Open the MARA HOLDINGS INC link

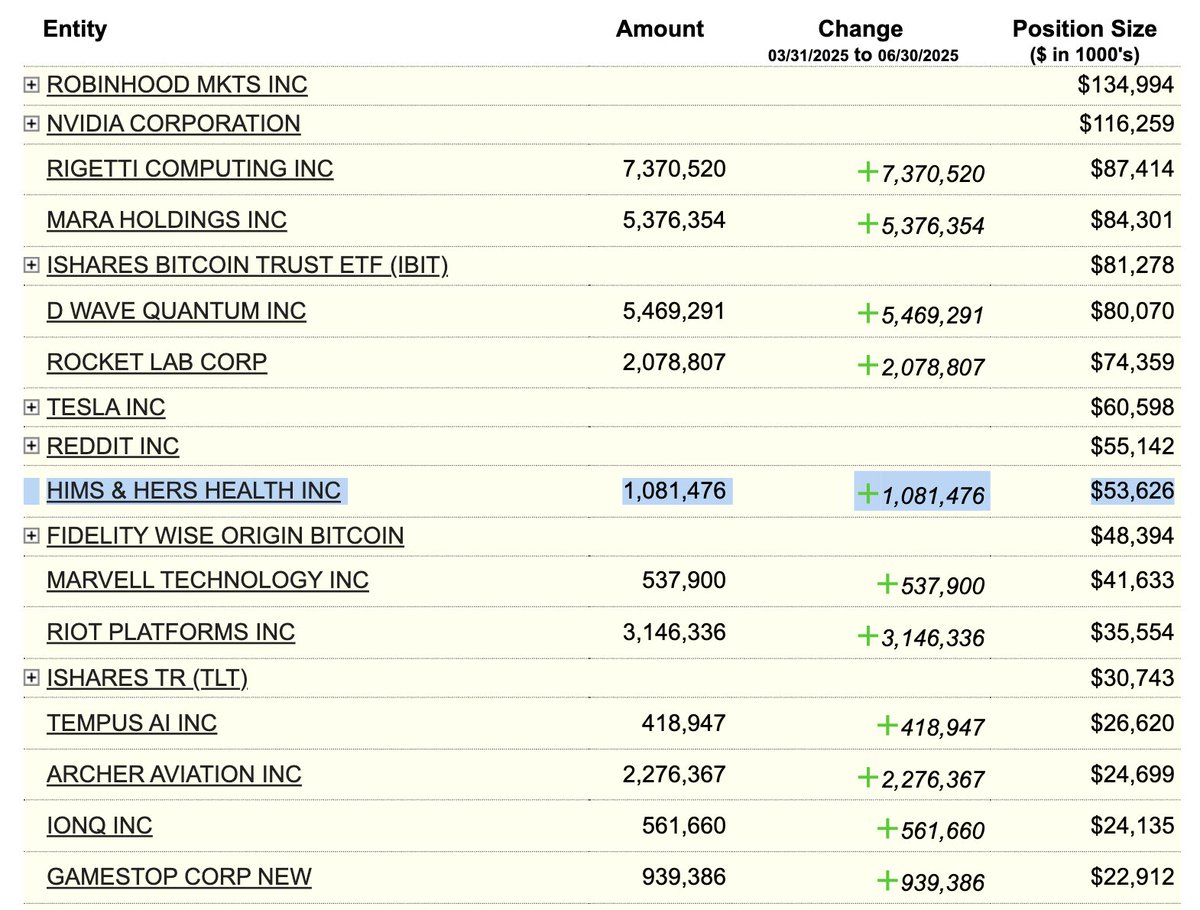(167, 220)
